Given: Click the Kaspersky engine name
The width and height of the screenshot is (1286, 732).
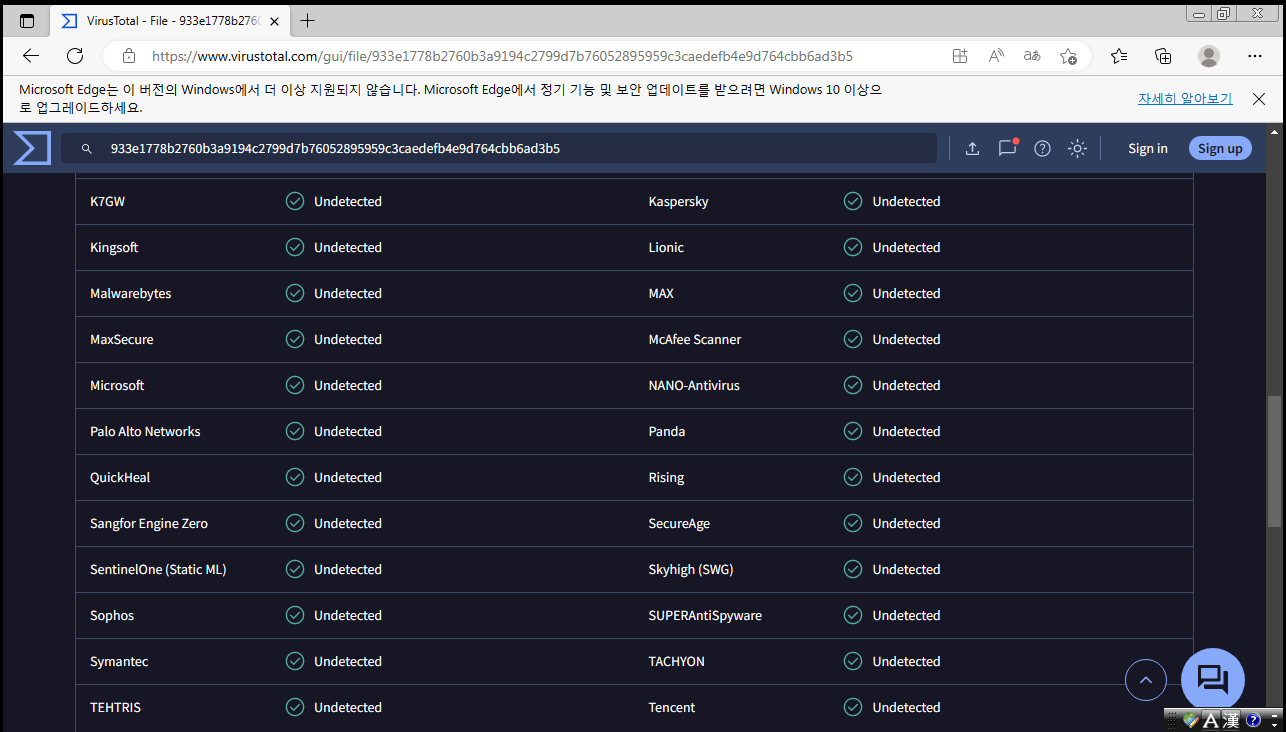Looking at the screenshot, I should [x=678, y=201].
